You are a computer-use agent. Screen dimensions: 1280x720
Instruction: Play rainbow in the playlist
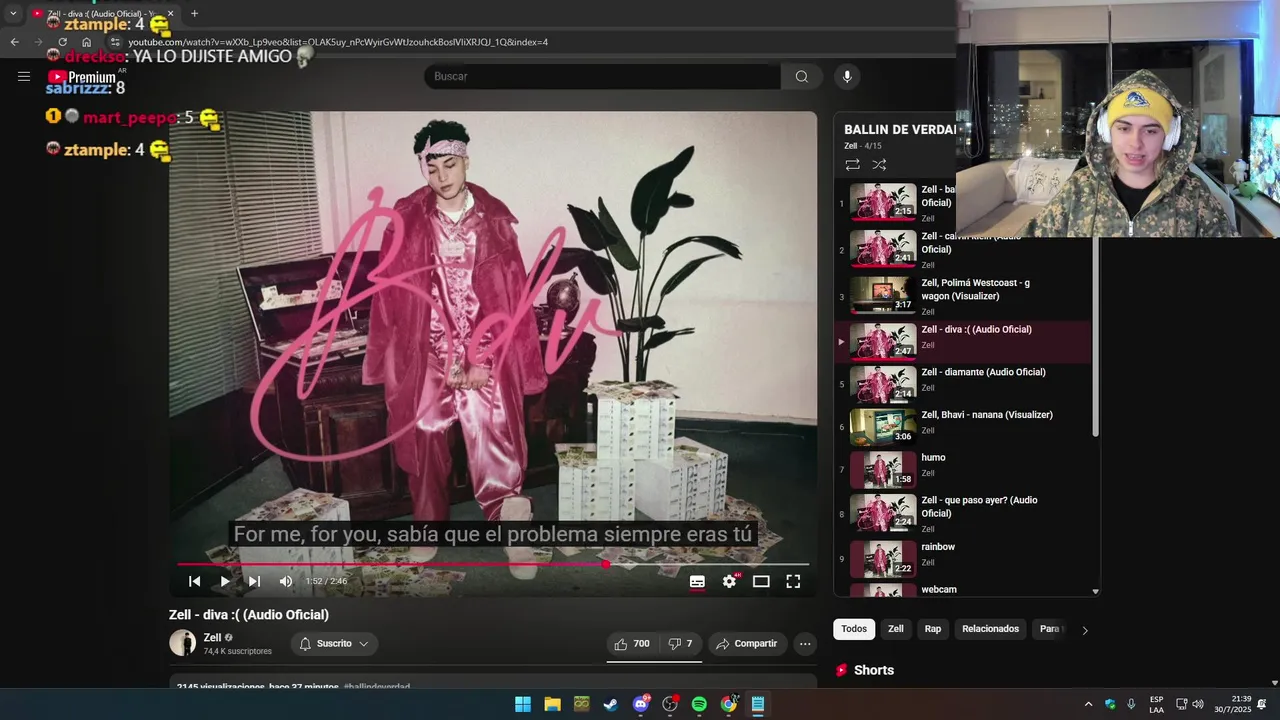[x=963, y=559]
